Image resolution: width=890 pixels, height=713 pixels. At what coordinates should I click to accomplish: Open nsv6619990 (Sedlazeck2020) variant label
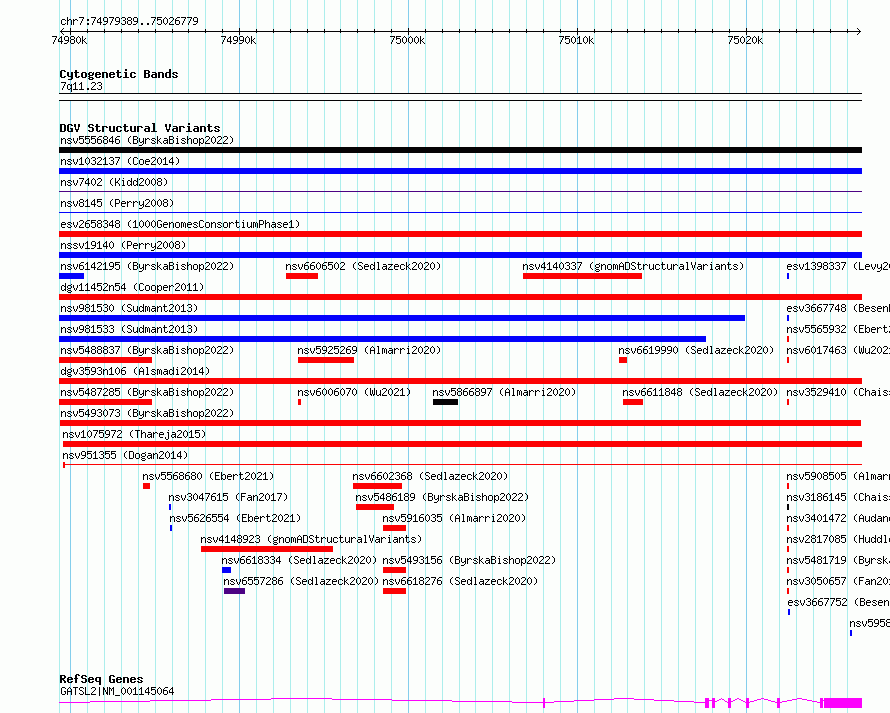(x=696, y=350)
